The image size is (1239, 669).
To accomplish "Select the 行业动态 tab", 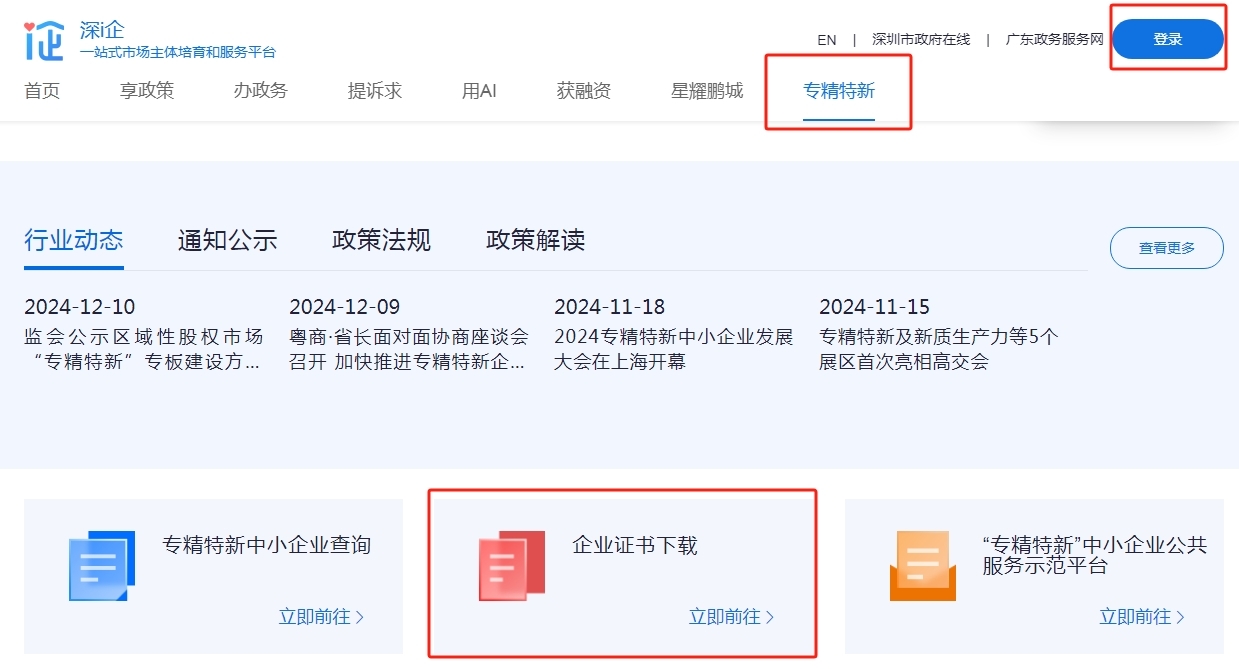I will pos(74,241).
